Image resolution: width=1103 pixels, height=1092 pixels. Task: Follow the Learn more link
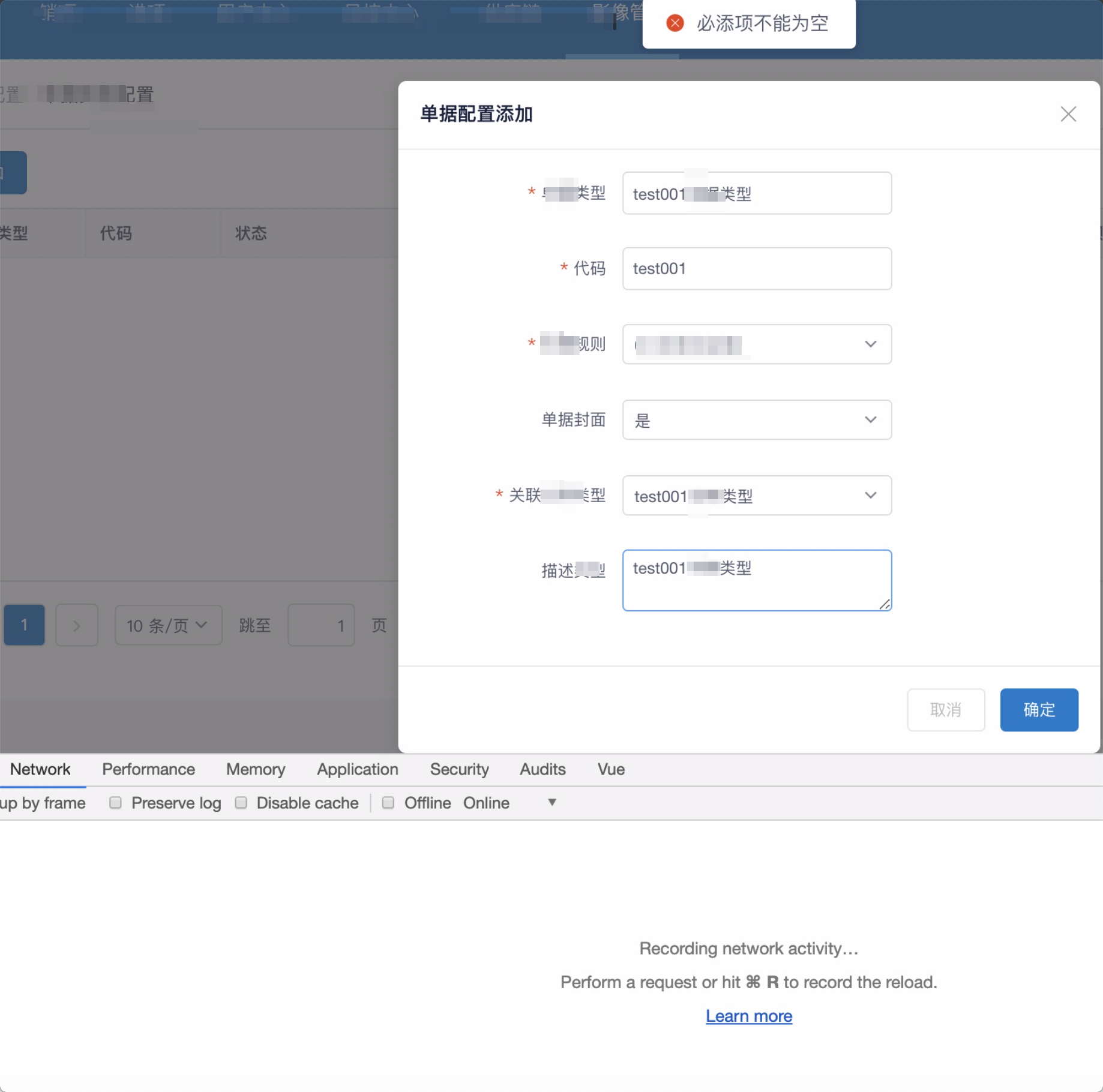pos(749,1016)
